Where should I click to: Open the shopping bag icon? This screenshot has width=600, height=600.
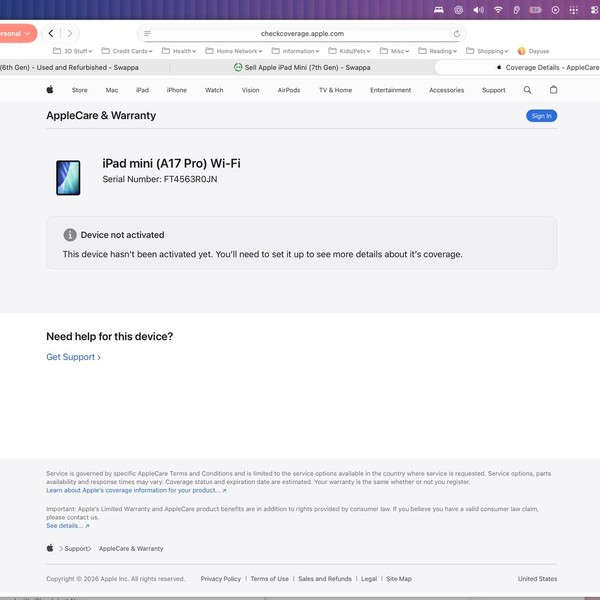coord(553,90)
